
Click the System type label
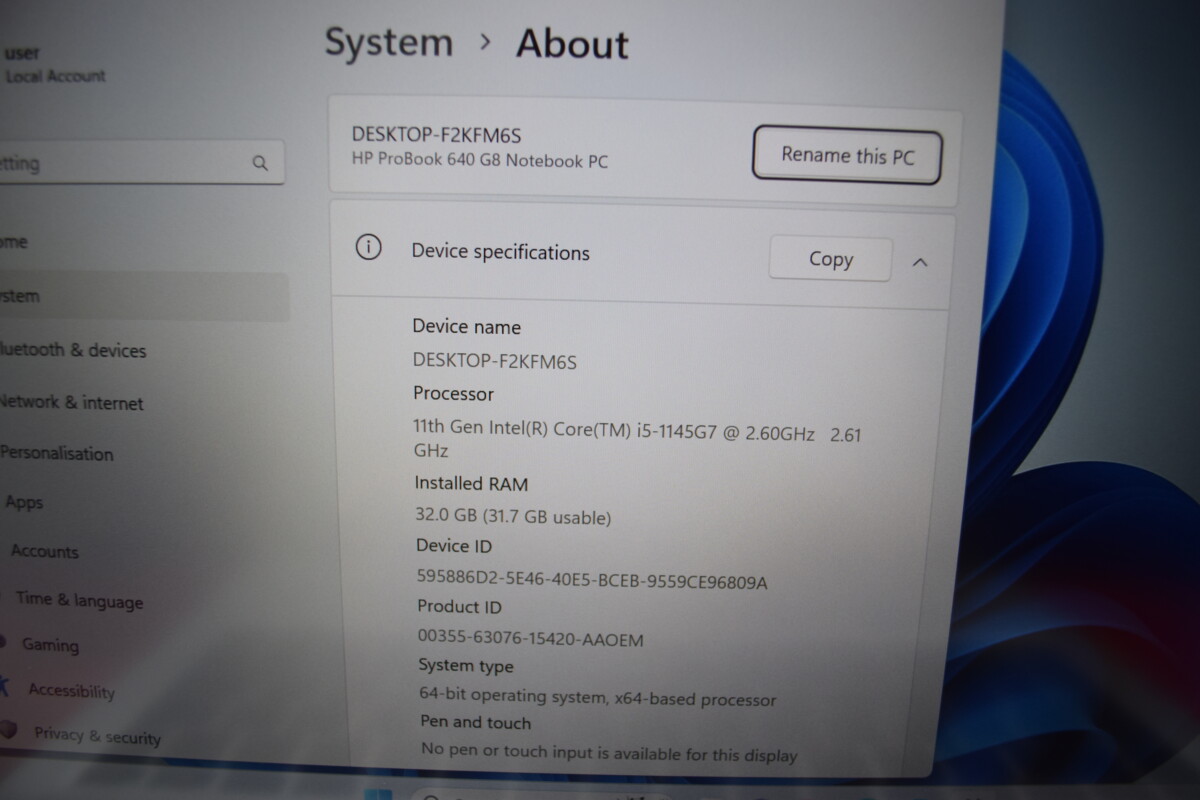point(466,666)
